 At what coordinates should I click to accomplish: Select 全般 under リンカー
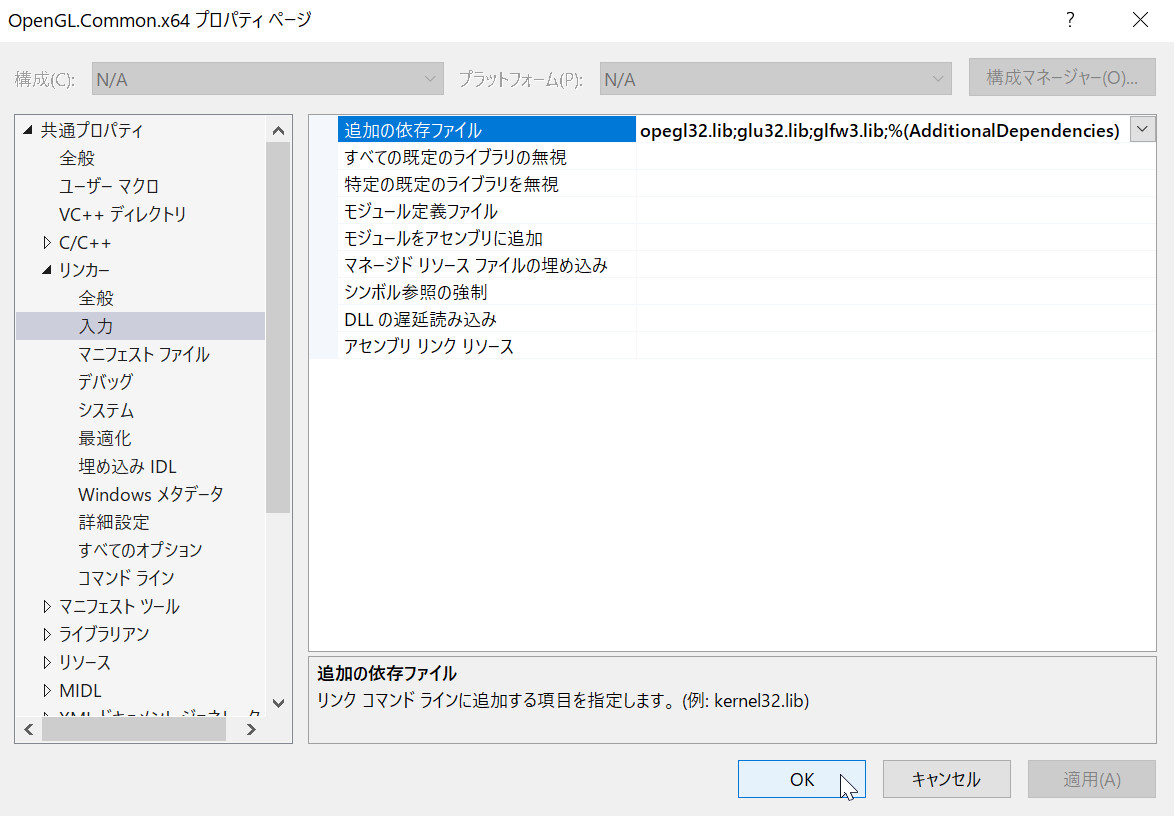(x=96, y=298)
